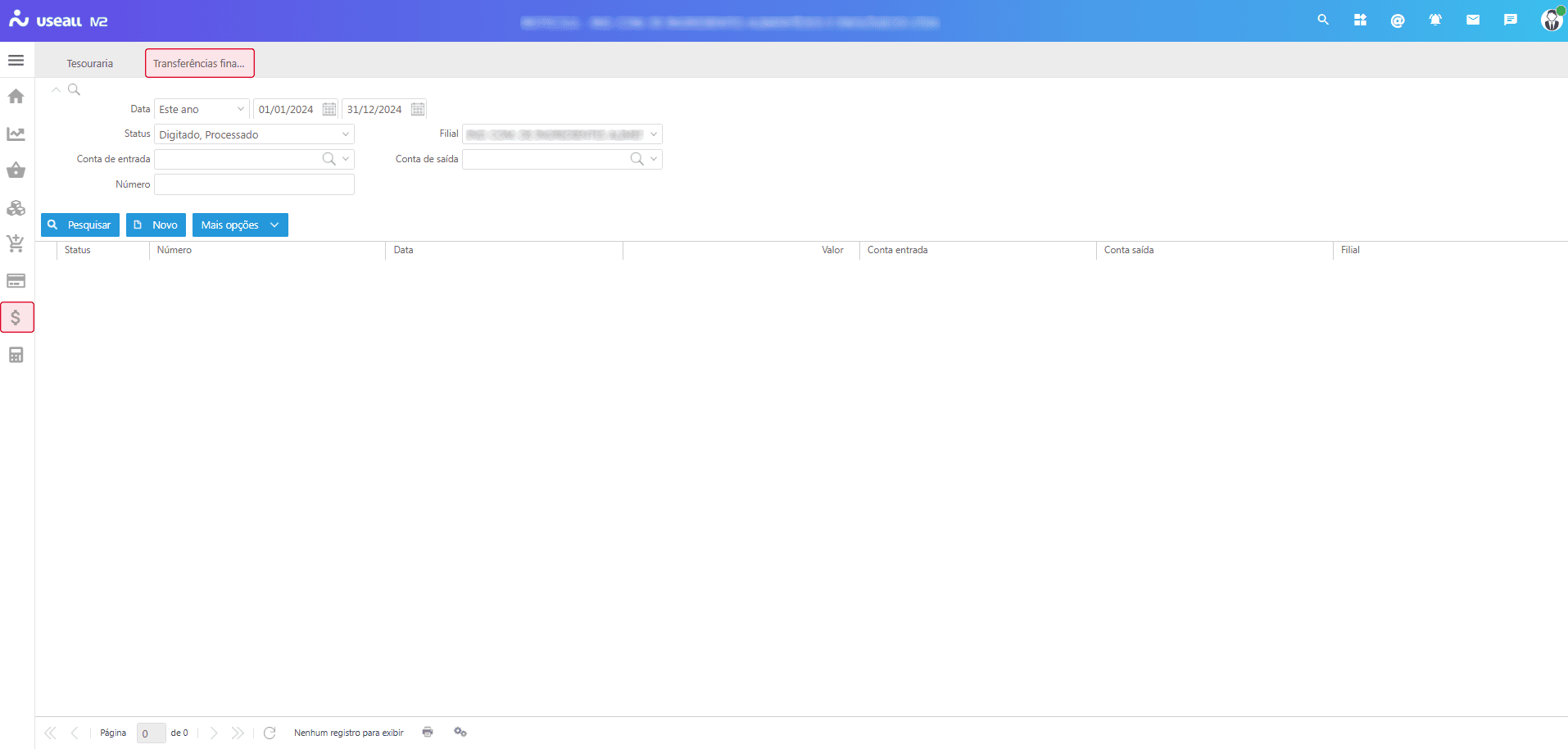Click the Número input field

pyautogui.click(x=254, y=184)
